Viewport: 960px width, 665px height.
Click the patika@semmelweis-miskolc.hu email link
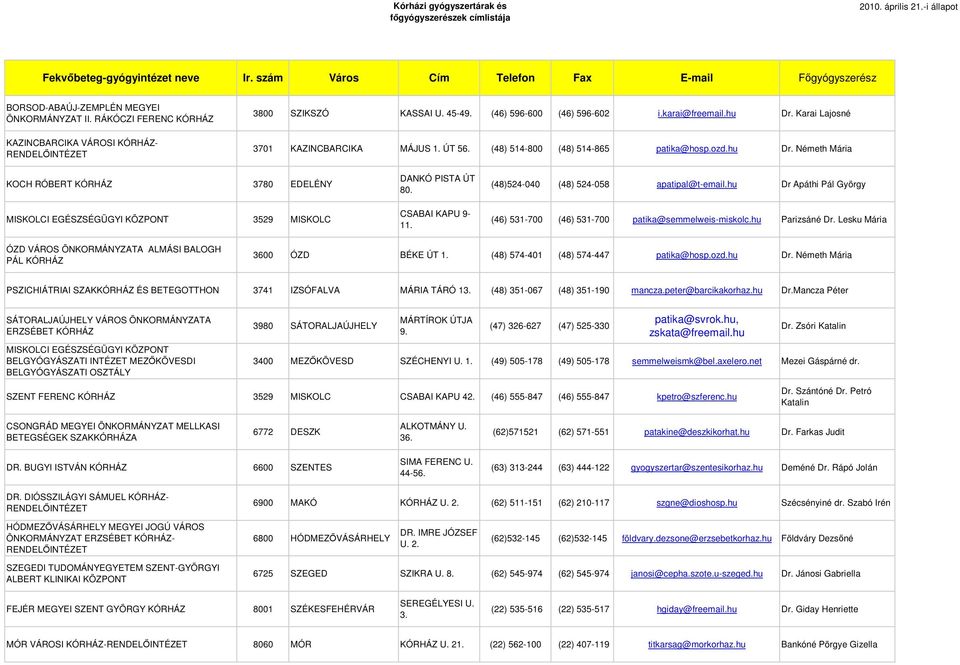[697, 219]
